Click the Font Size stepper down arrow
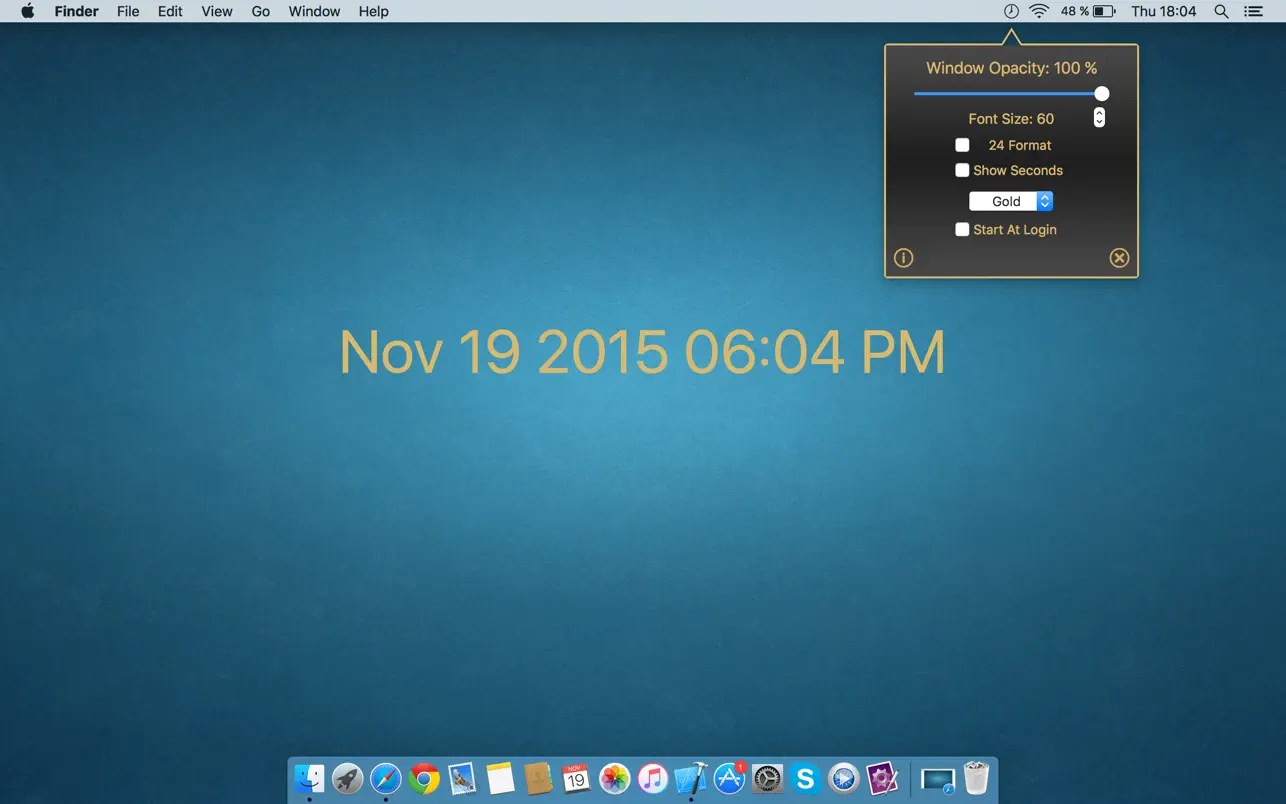Viewport: 1286px width, 804px height. tap(1098, 122)
